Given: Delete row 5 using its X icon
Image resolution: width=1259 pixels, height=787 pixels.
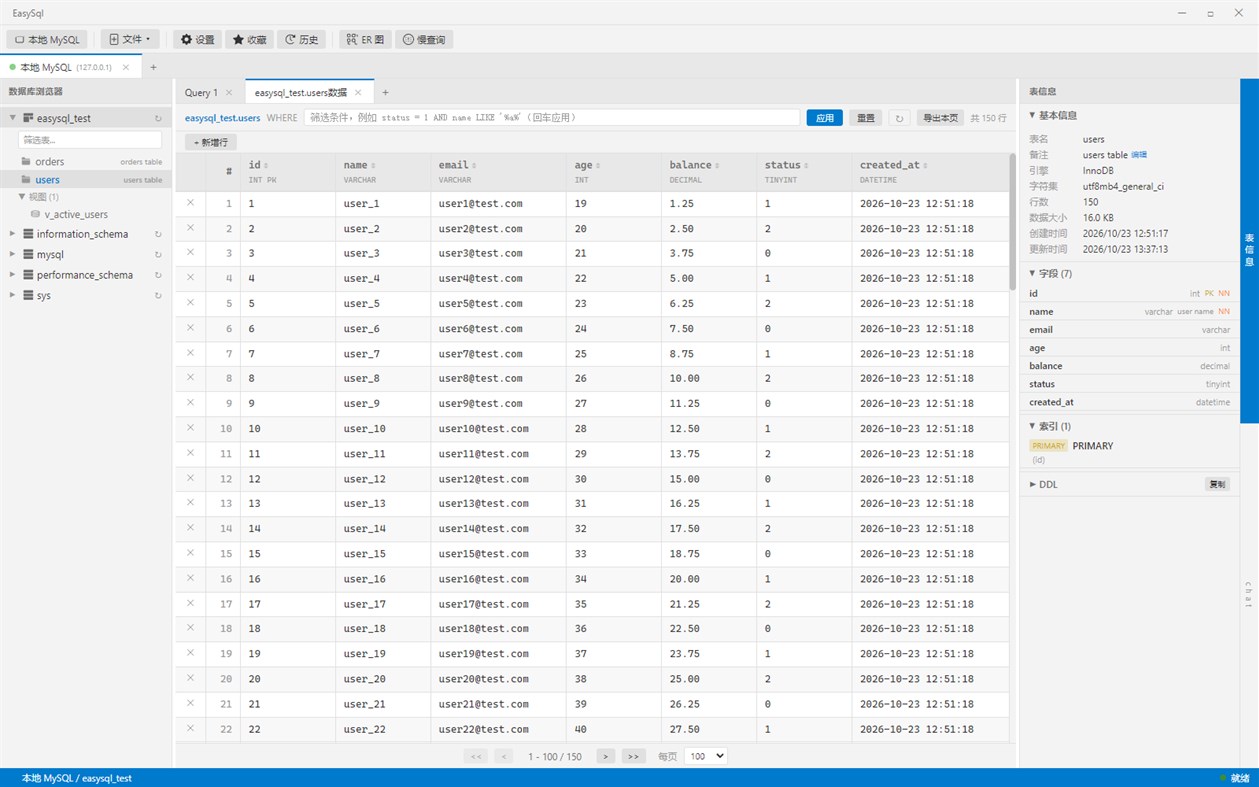Looking at the screenshot, I should [190, 302].
